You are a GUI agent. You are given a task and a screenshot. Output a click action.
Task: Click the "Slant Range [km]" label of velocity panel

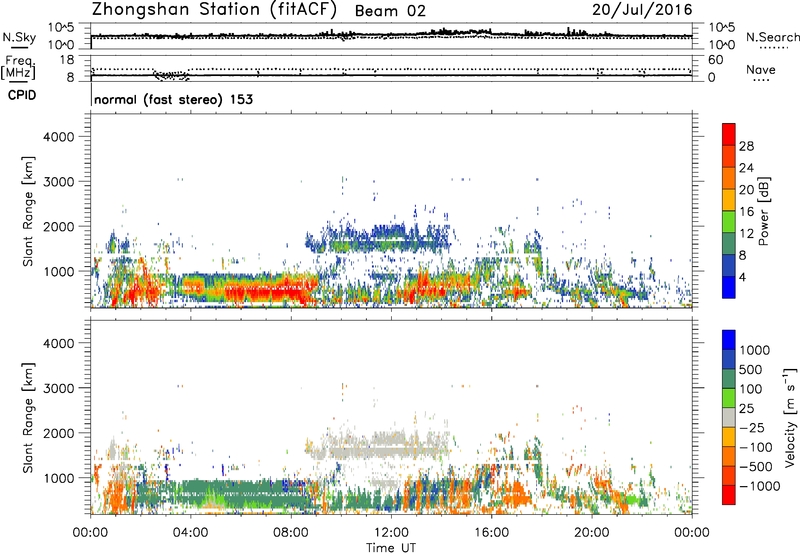28,418
